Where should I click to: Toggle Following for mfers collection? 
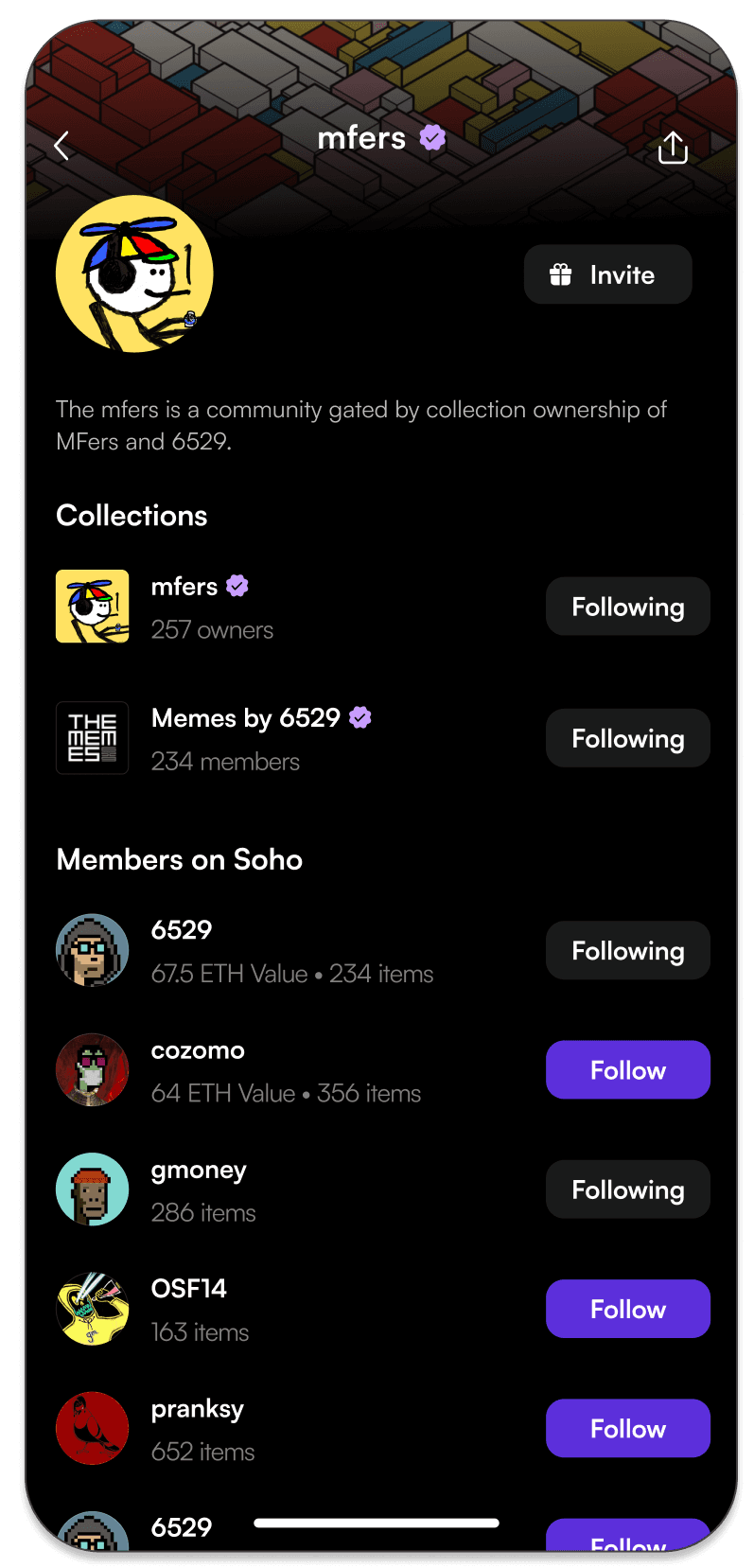(627, 607)
